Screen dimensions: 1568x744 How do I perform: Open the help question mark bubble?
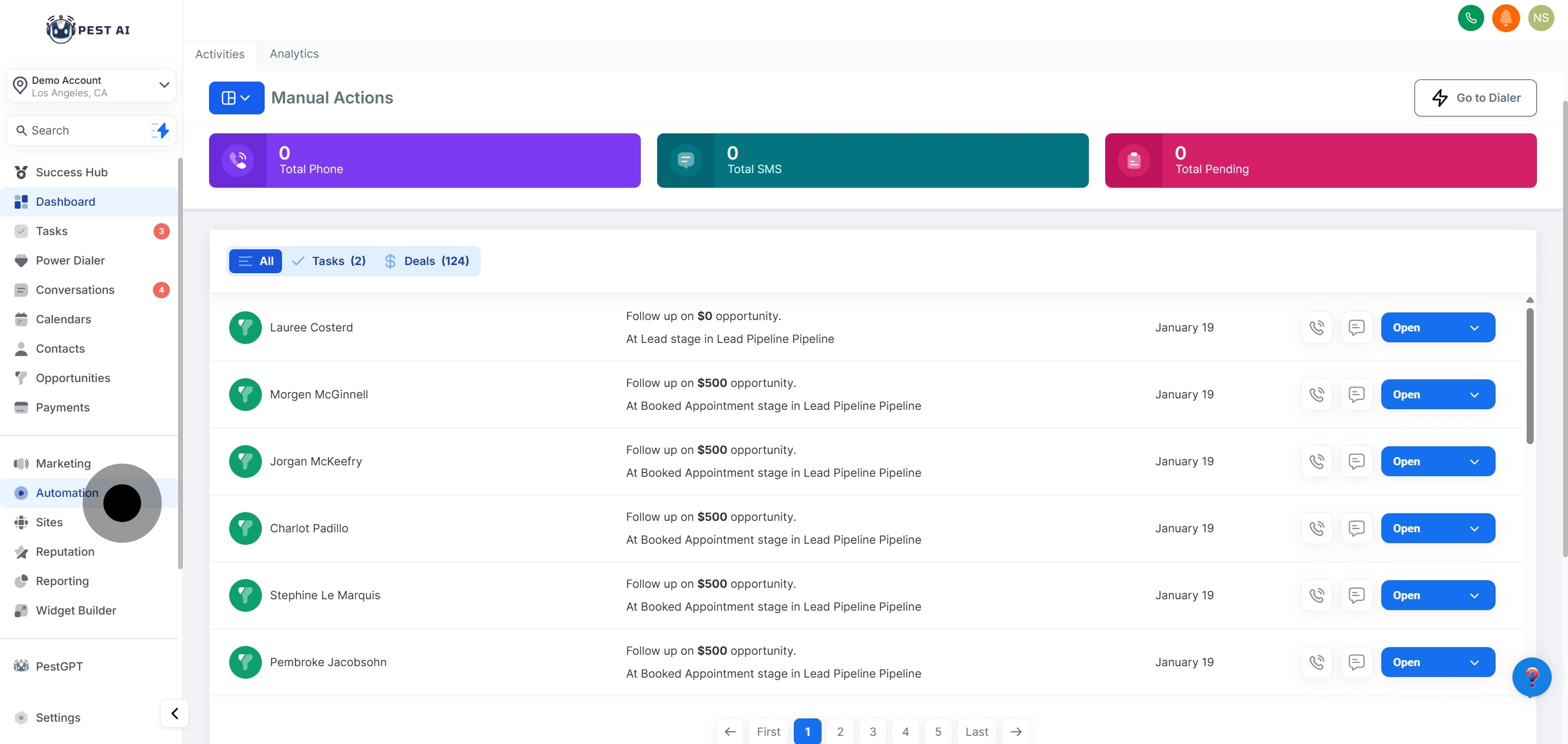1531,677
